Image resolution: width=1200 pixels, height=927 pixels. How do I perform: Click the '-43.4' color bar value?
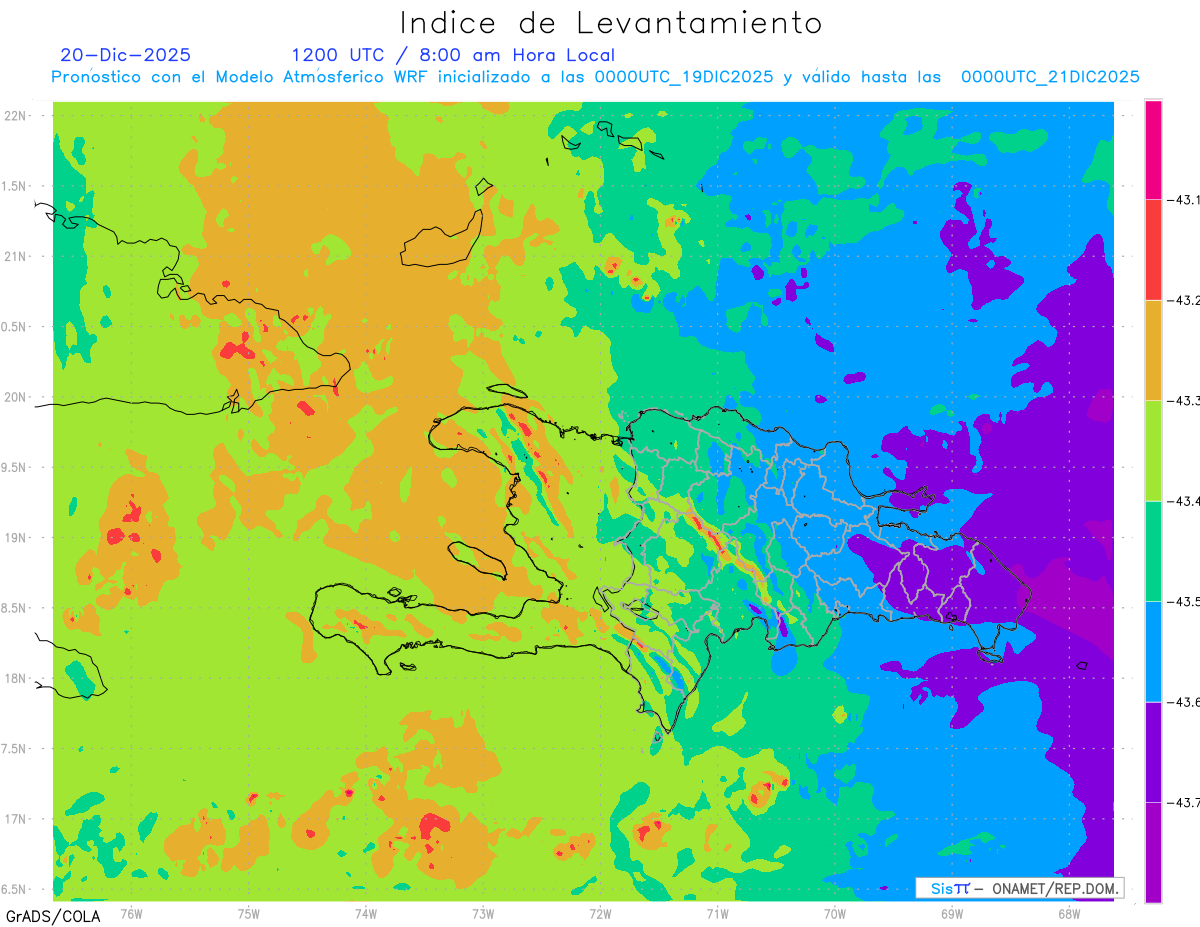tap(1184, 501)
